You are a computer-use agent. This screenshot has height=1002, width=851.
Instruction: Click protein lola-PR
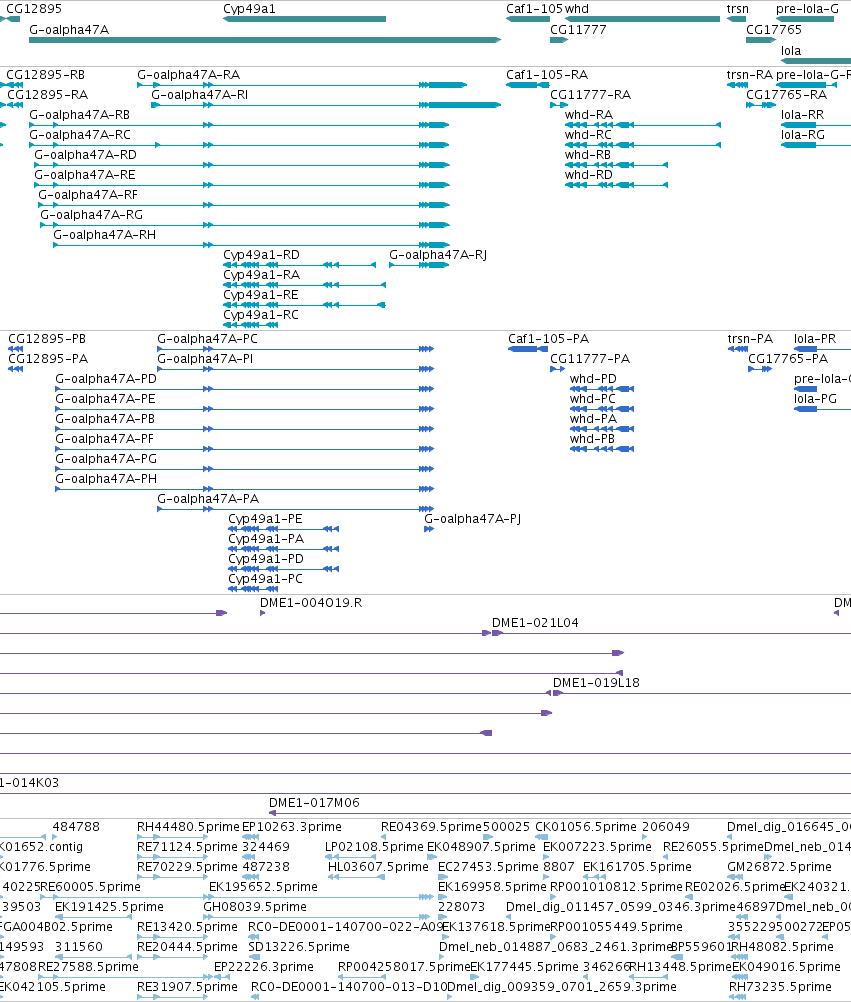click(815, 339)
